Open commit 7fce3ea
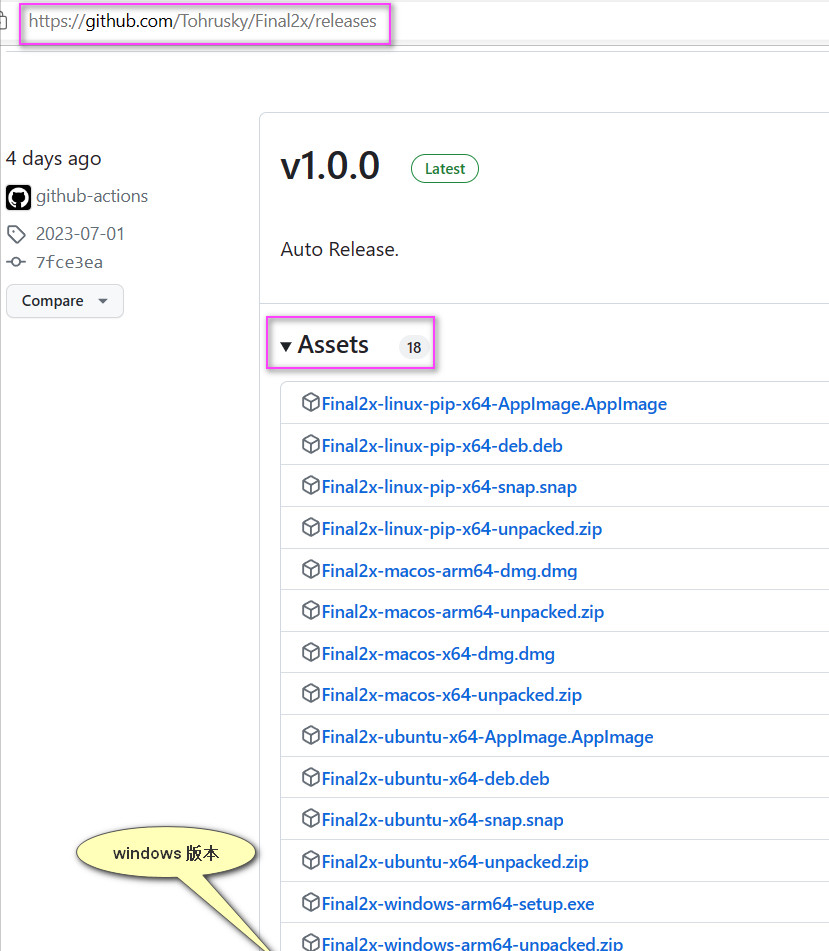The height and width of the screenshot is (951, 829). coord(69,262)
